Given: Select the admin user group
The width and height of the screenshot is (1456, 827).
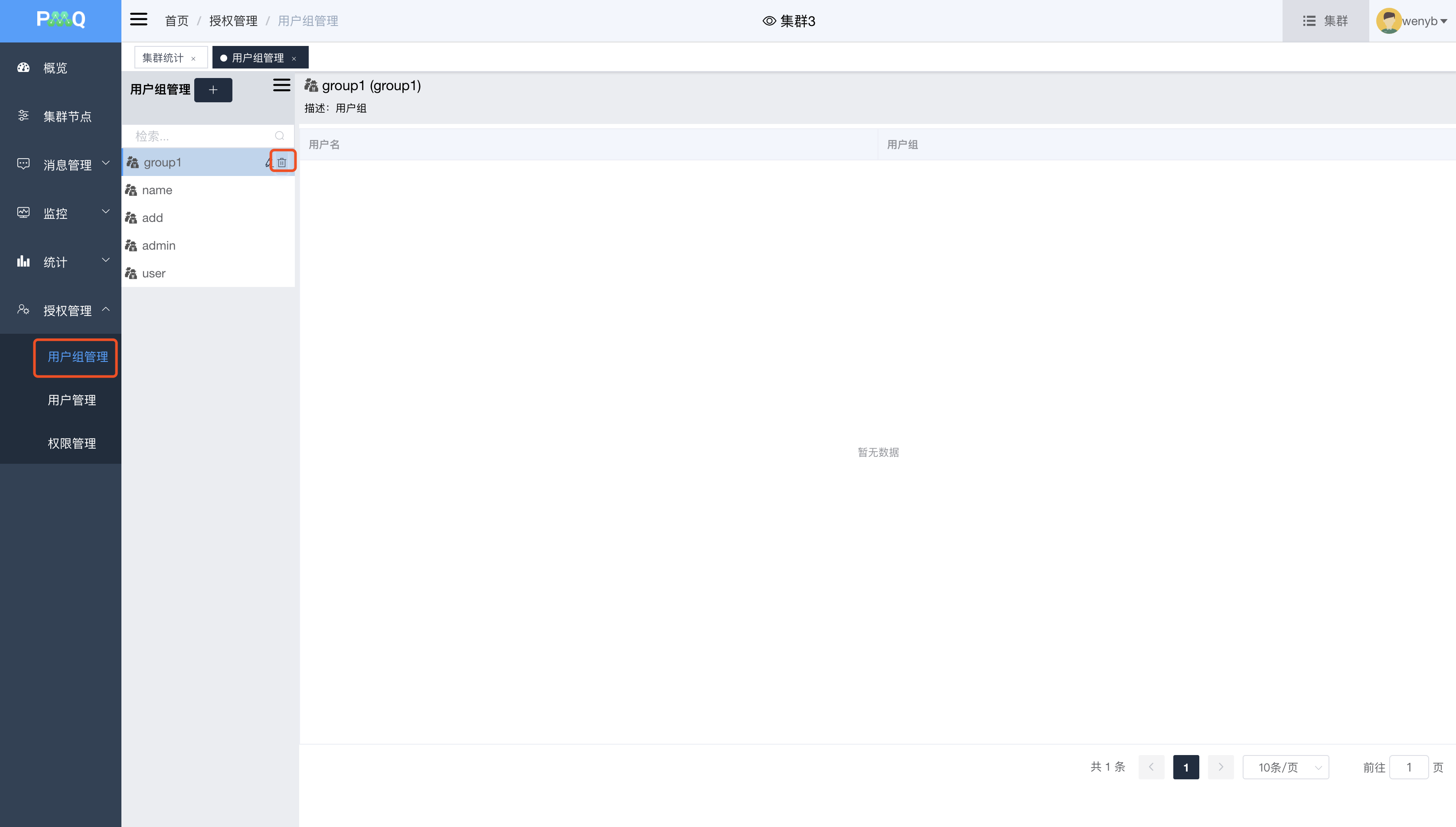Looking at the screenshot, I should pyautogui.click(x=159, y=245).
